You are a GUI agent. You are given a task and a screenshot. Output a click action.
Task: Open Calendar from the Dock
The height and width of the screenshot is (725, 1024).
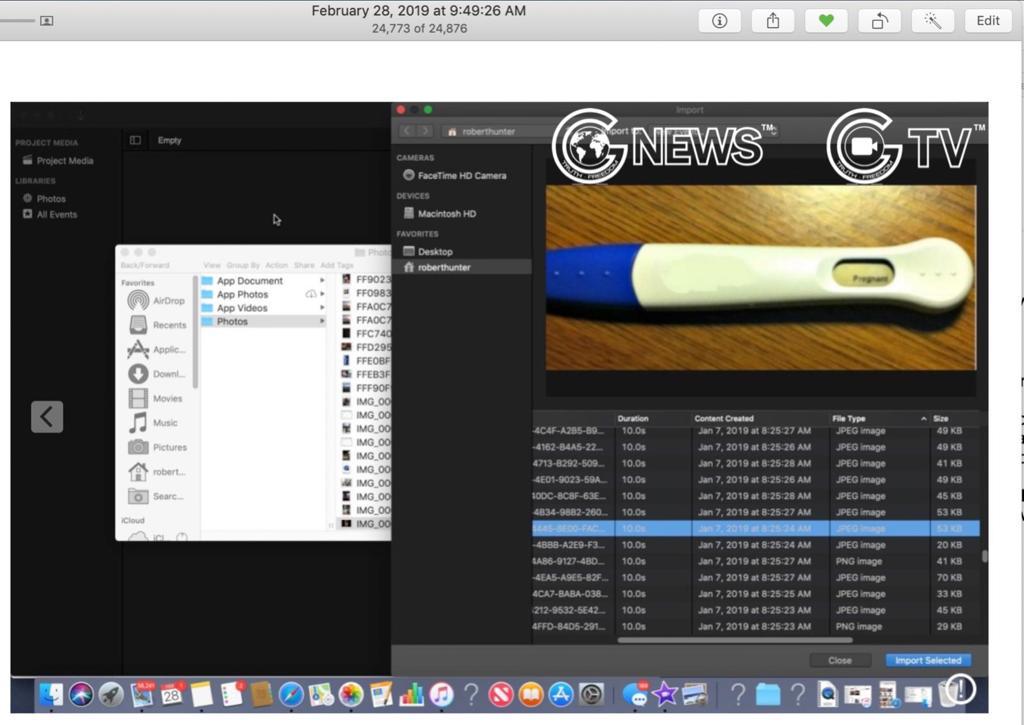[x=172, y=694]
